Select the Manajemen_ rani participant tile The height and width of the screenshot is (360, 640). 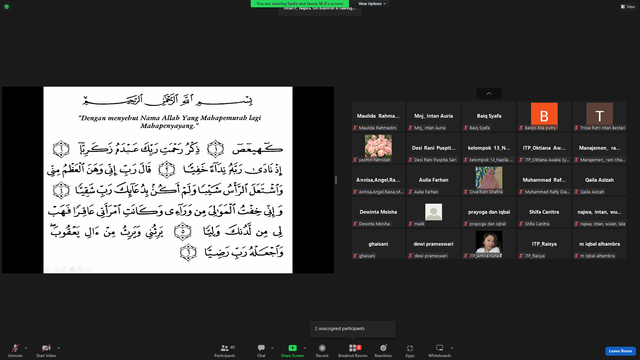600,148
